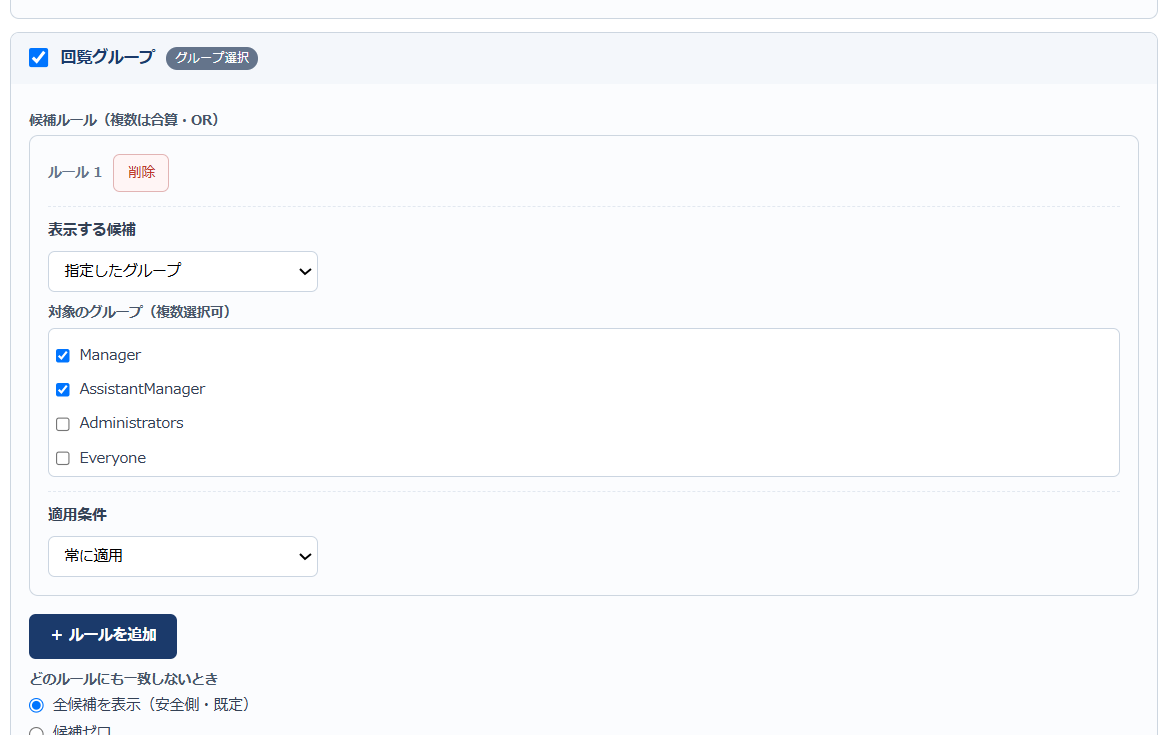Open the 常に適用 condition dropdown

183,556
